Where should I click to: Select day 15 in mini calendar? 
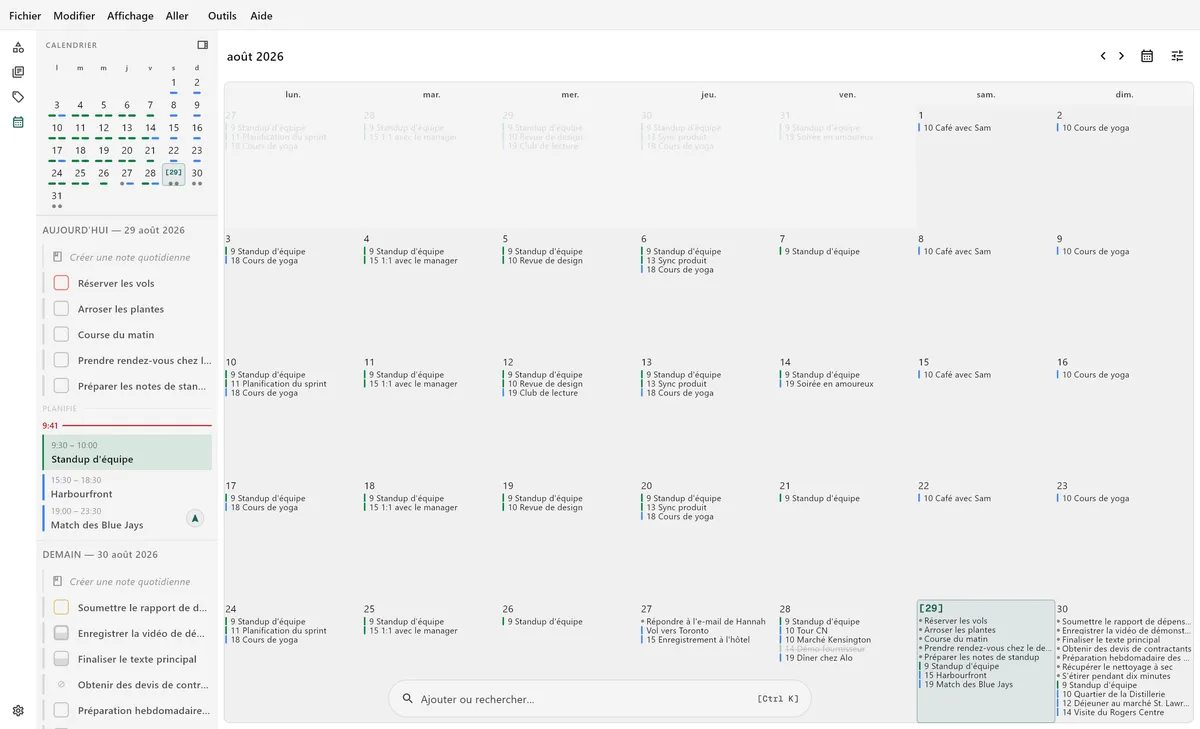173,128
